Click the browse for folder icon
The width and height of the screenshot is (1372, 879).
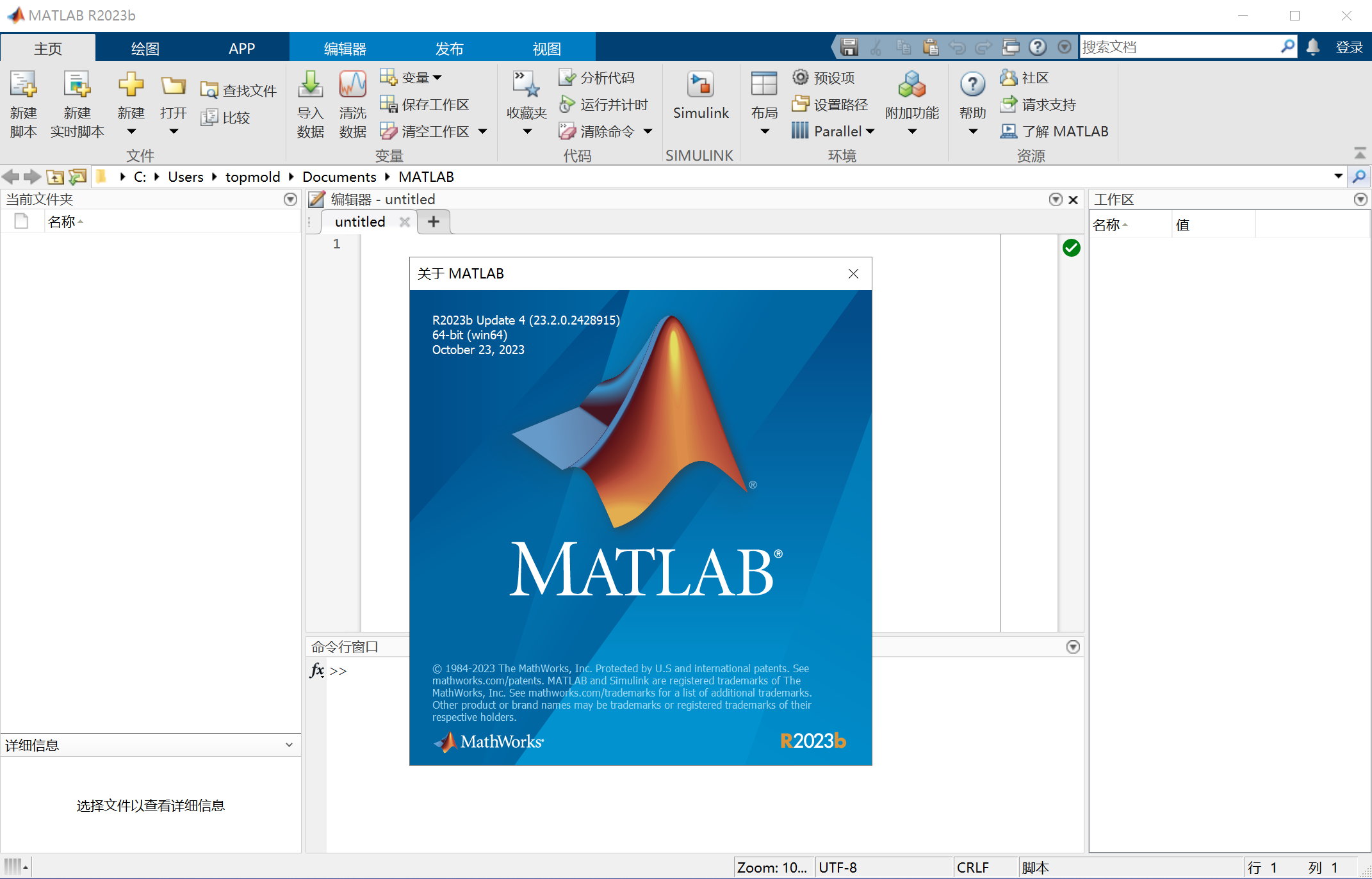[78, 177]
